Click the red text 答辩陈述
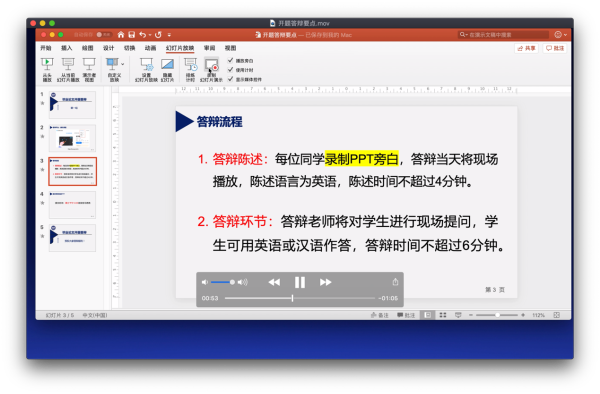This screenshot has height=394, width=600. [x=238, y=159]
